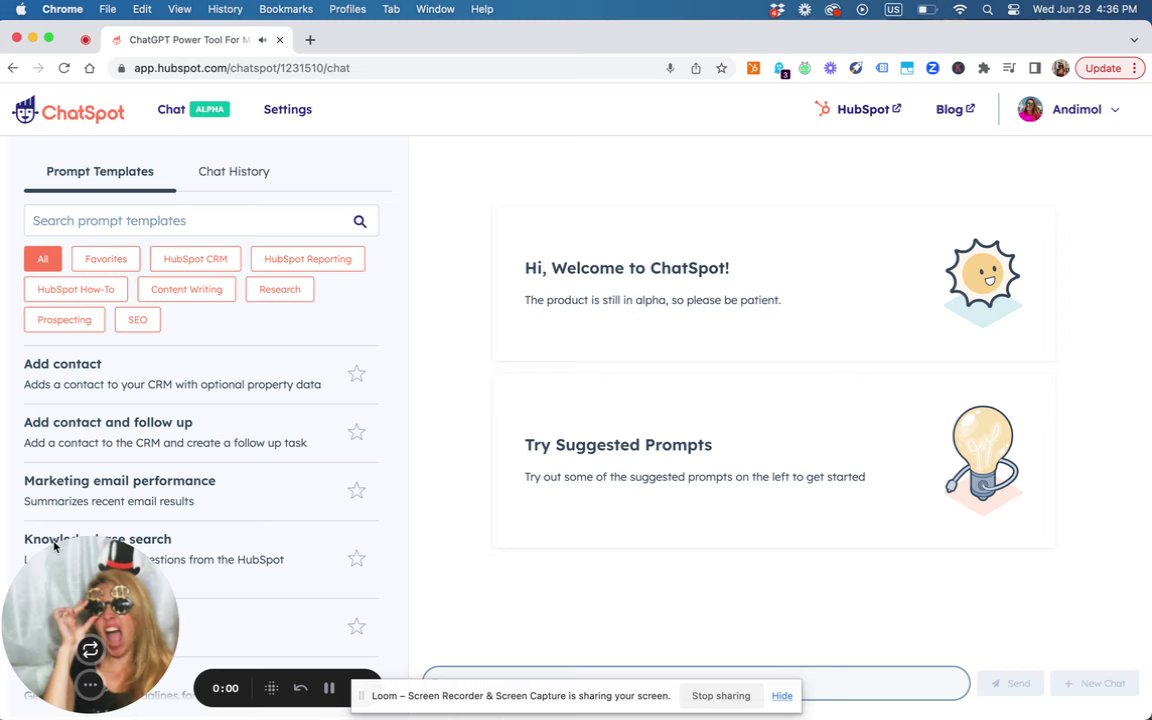Filter templates by SEO
This screenshot has width=1152, height=720.
(137, 320)
